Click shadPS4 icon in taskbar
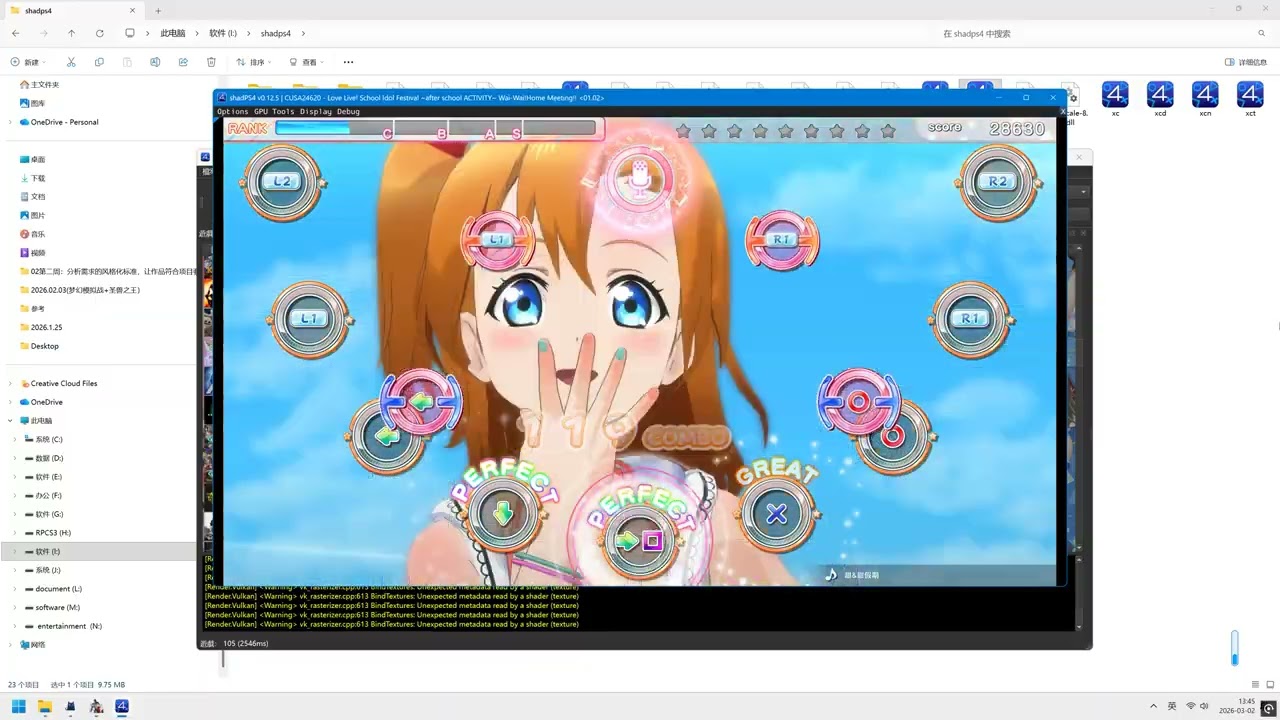 tap(122, 706)
